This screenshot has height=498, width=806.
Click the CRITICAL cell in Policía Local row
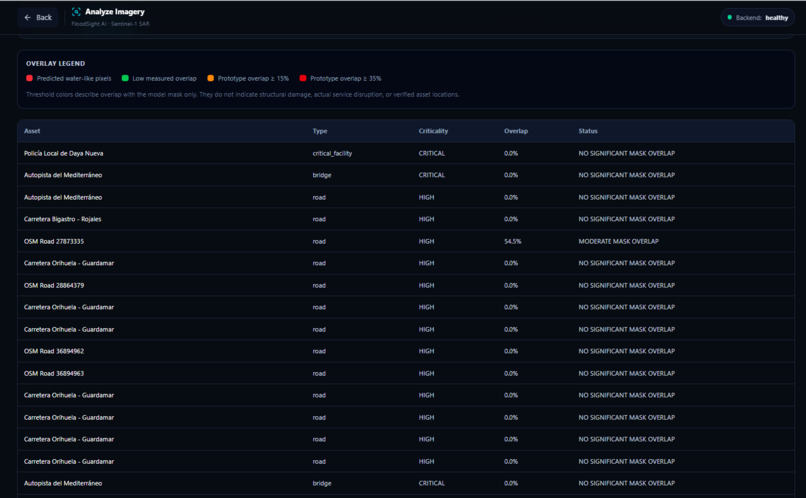tap(431, 153)
